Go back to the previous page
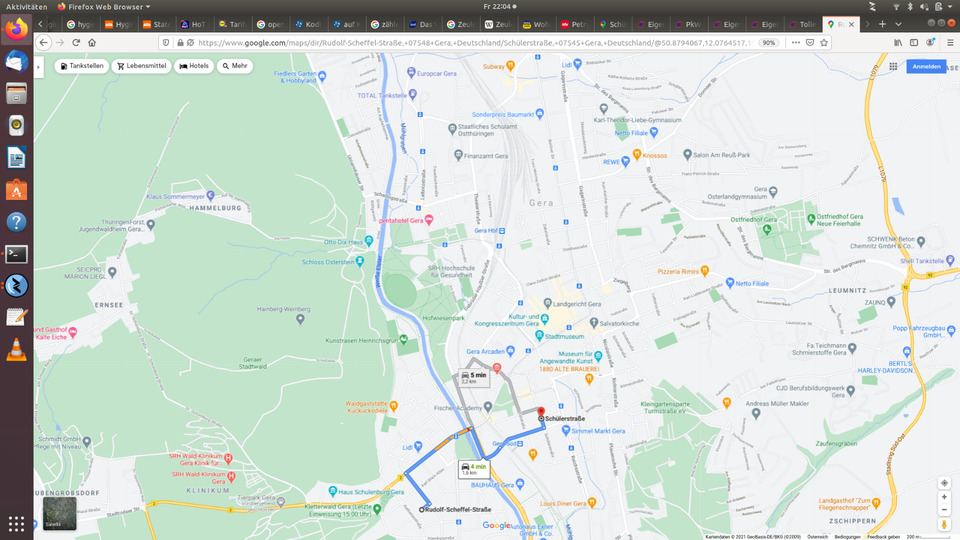 [43, 43]
